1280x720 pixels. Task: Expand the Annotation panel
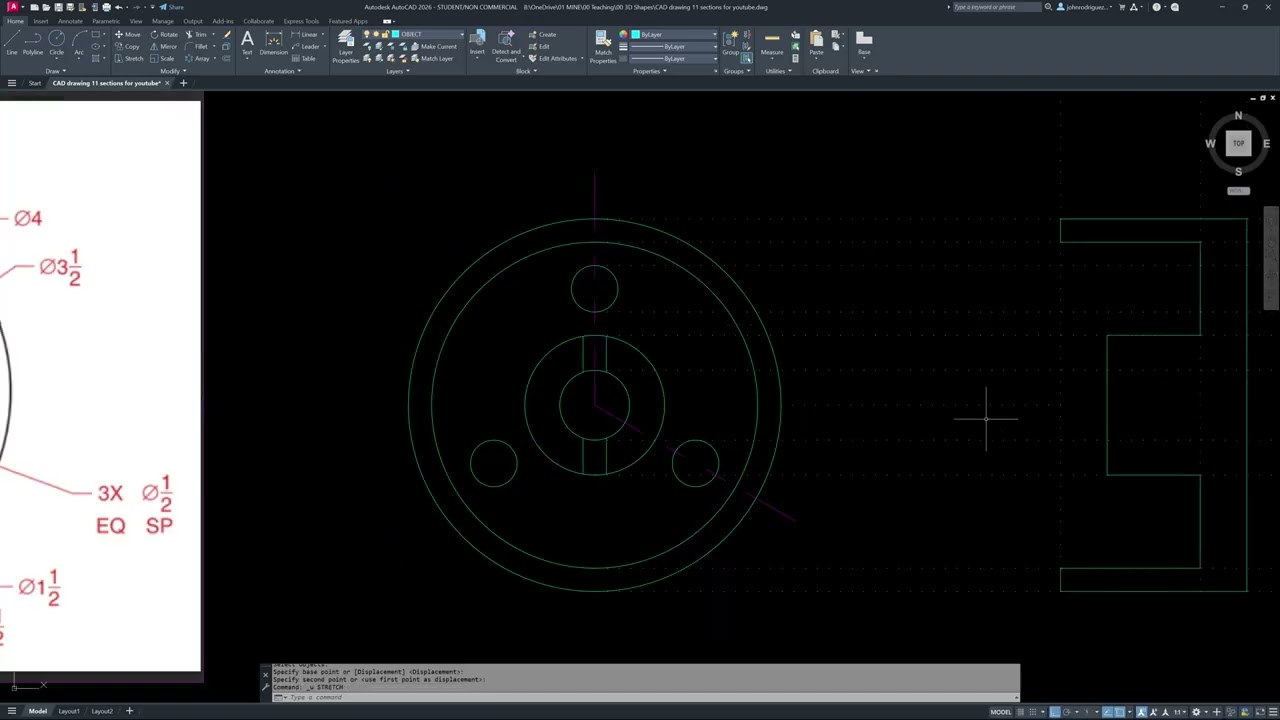tap(282, 71)
